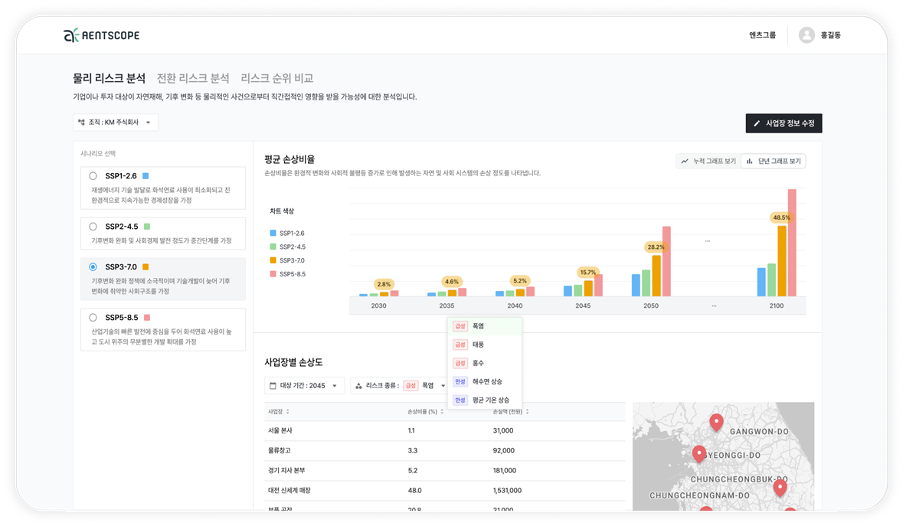The height and width of the screenshot is (526, 904).
Task: Sort table by 손상비율 (%) column arrows
Action: pos(442,412)
